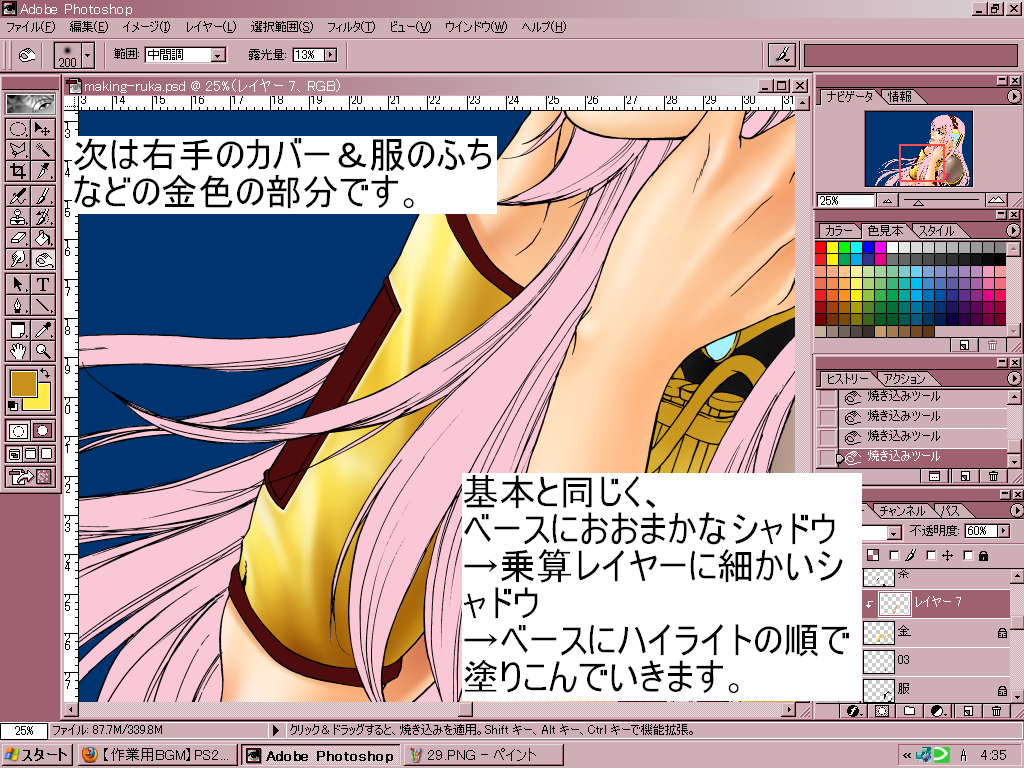
Task: Switch to Standard editing mode
Action: coord(19,430)
